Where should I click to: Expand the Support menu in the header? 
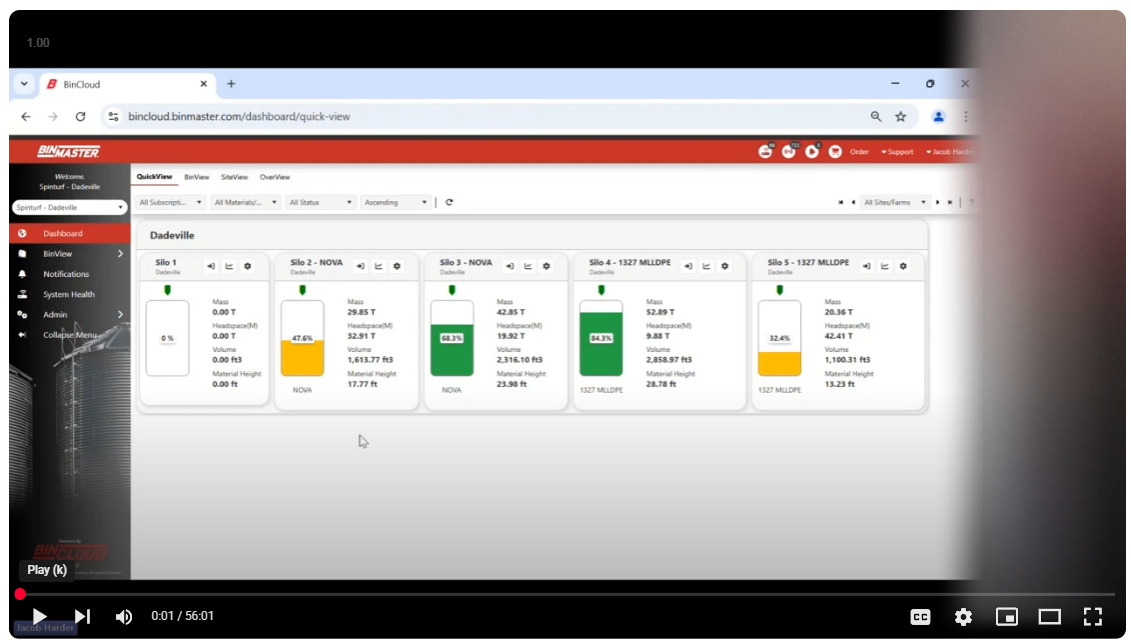[x=897, y=152]
